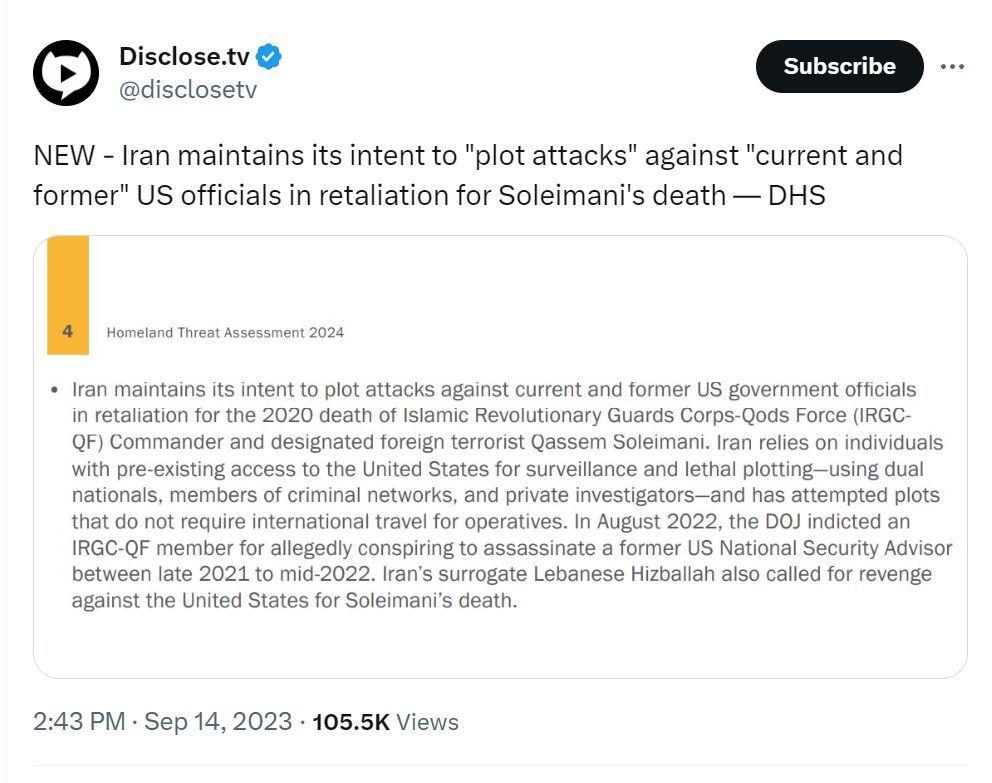This screenshot has height=783, width=992.
Task: Click the page number 4 marker
Action: (x=68, y=331)
